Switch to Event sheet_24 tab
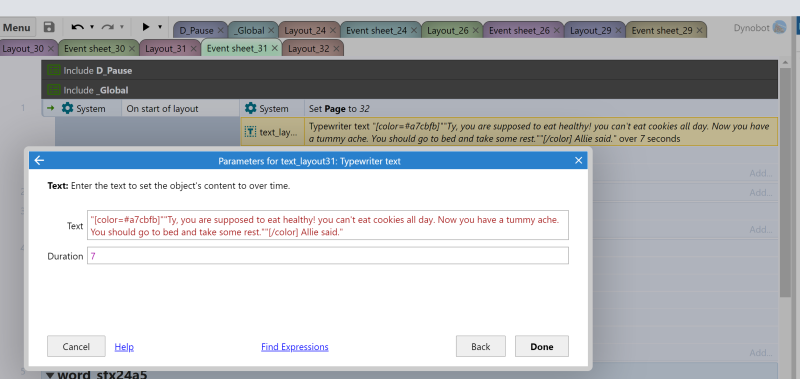This screenshot has width=800, height=379. point(377,31)
